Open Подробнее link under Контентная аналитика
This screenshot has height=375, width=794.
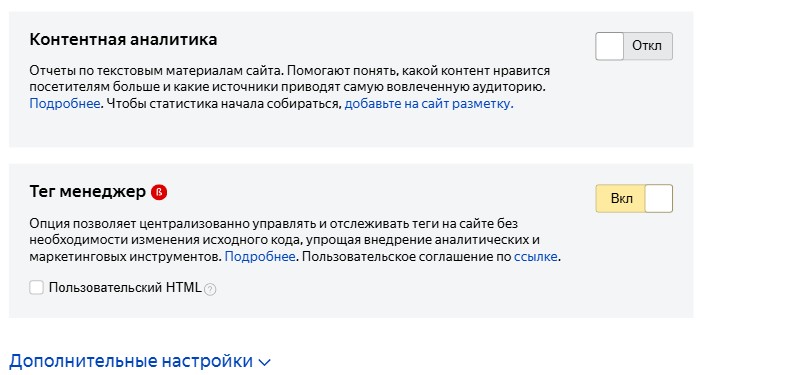(65, 104)
